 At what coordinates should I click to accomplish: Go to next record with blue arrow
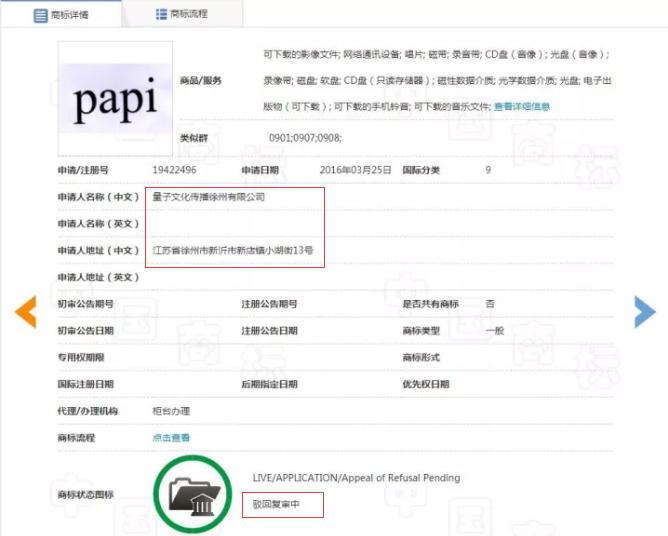pos(644,312)
